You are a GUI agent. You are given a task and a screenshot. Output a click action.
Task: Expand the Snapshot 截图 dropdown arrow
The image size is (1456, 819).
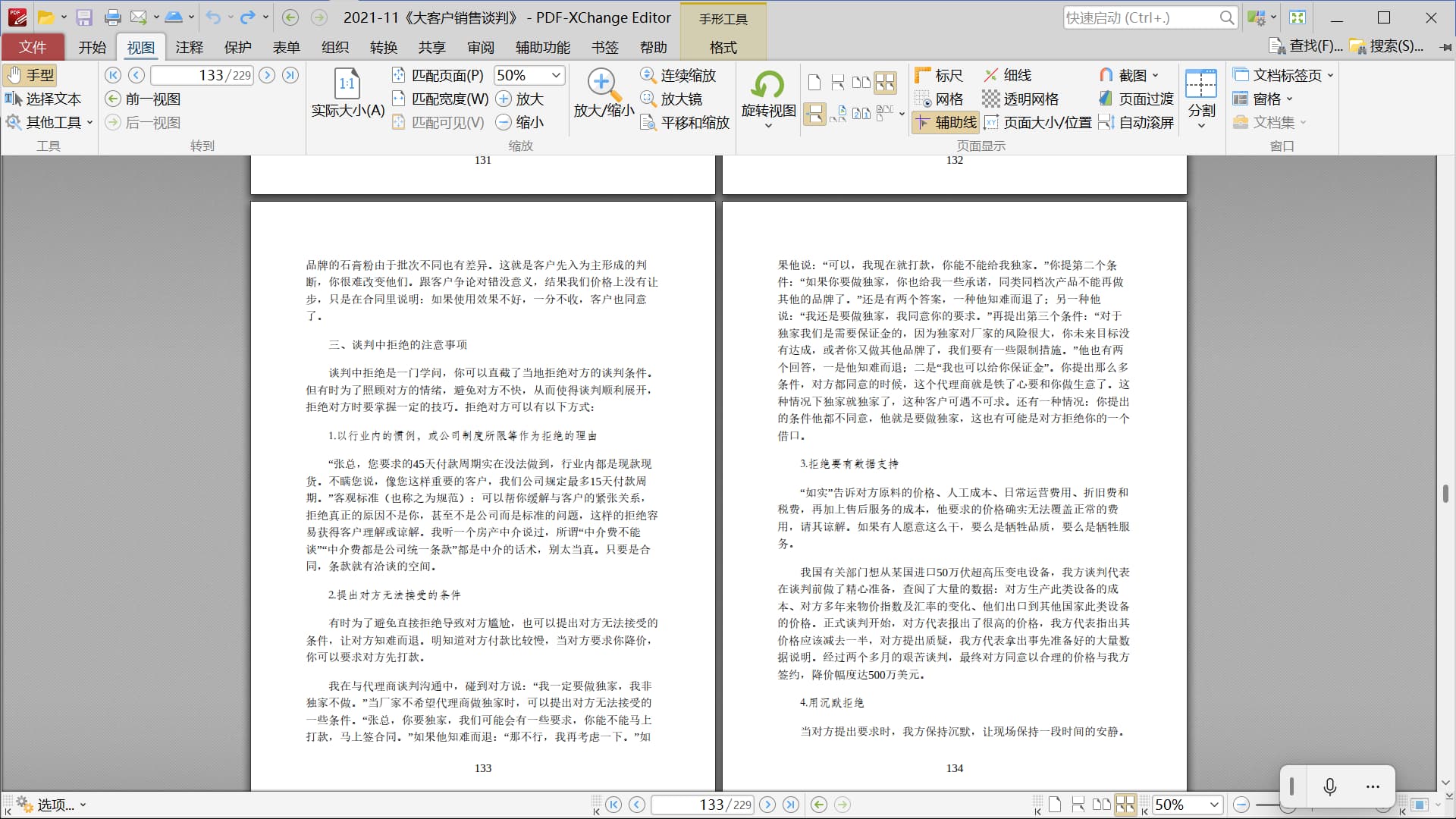(x=1156, y=75)
